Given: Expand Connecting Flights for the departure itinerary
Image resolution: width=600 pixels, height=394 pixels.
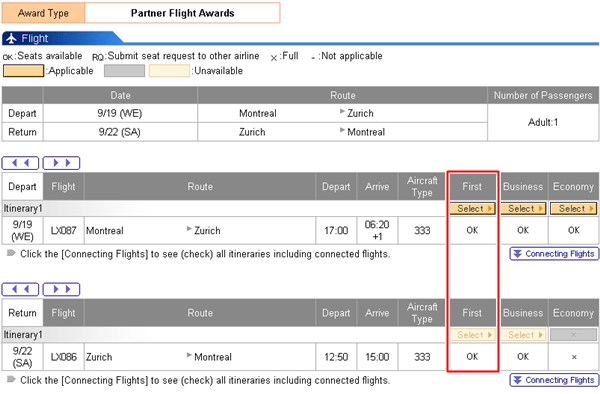Looking at the screenshot, I should (554, 254).
